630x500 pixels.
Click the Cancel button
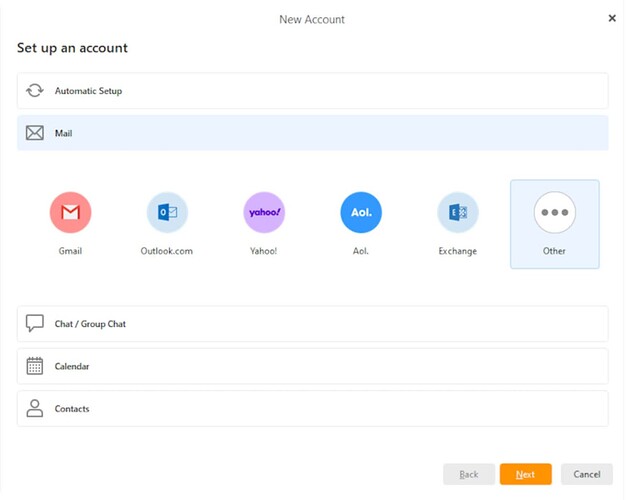pos(586,474)
